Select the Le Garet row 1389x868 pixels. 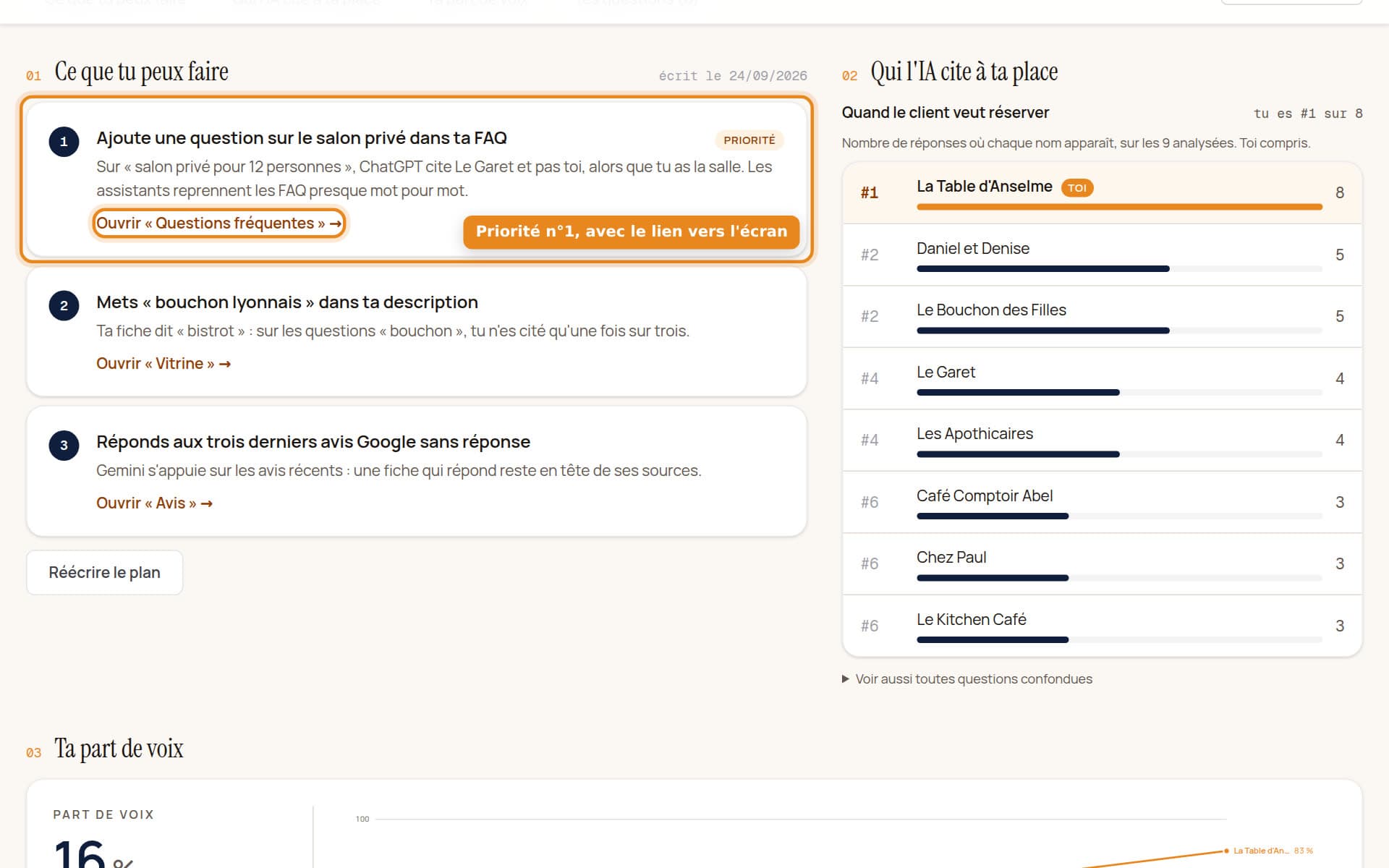pyautogui.click(x=1102, y=378)
